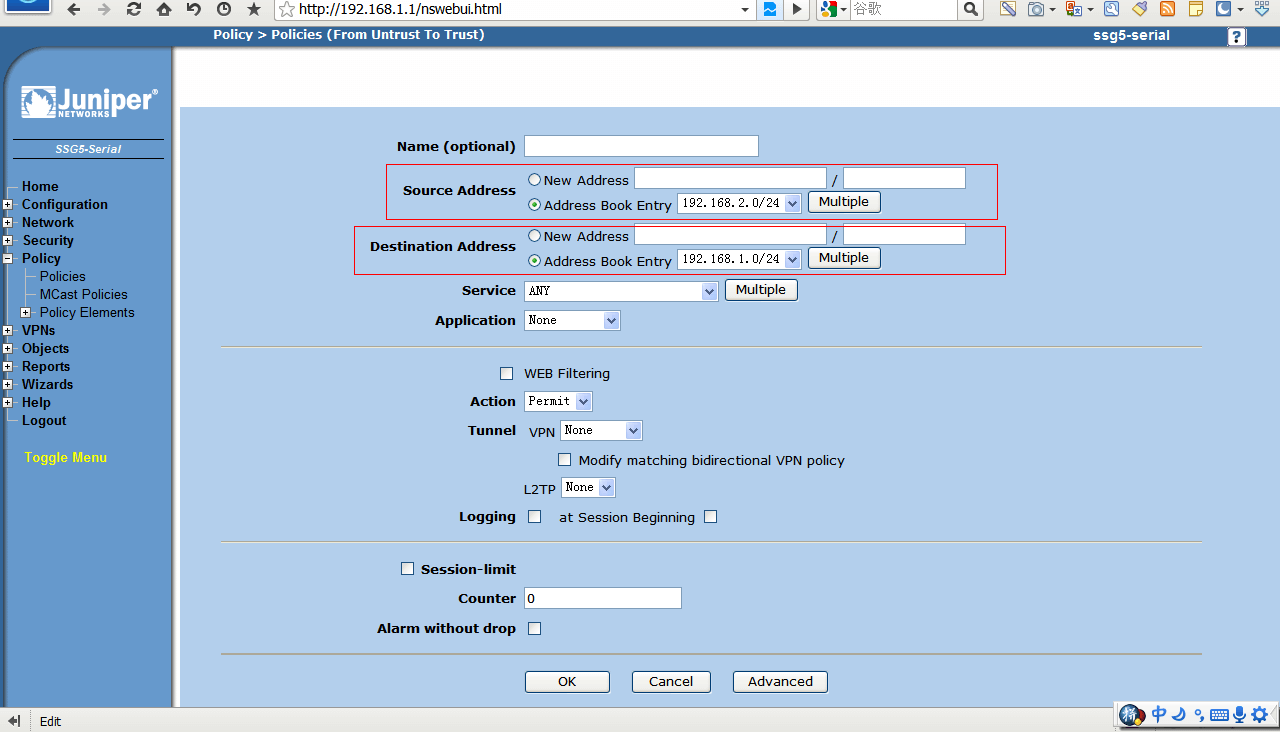Enable the WEB Filtering checkbox
1280x732 pixels.
click(x=507, y=374)
